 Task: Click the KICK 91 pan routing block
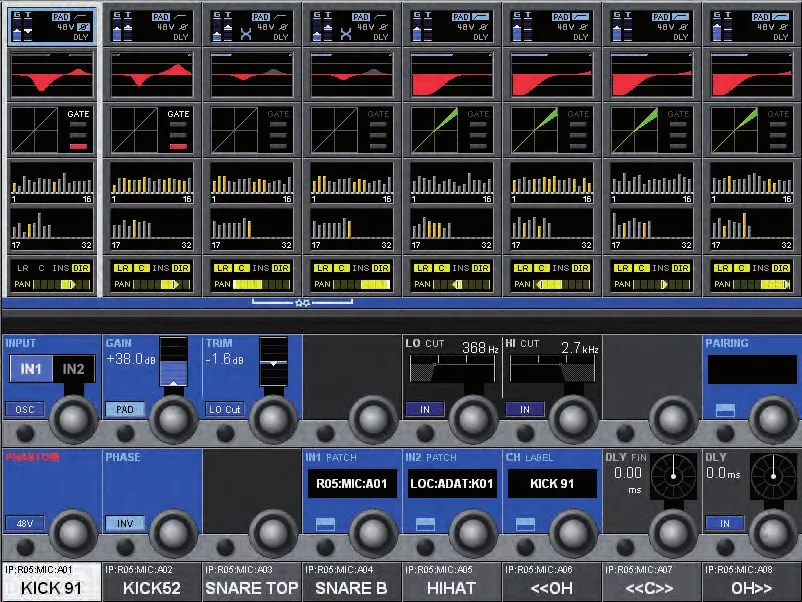tap(52, 276)
